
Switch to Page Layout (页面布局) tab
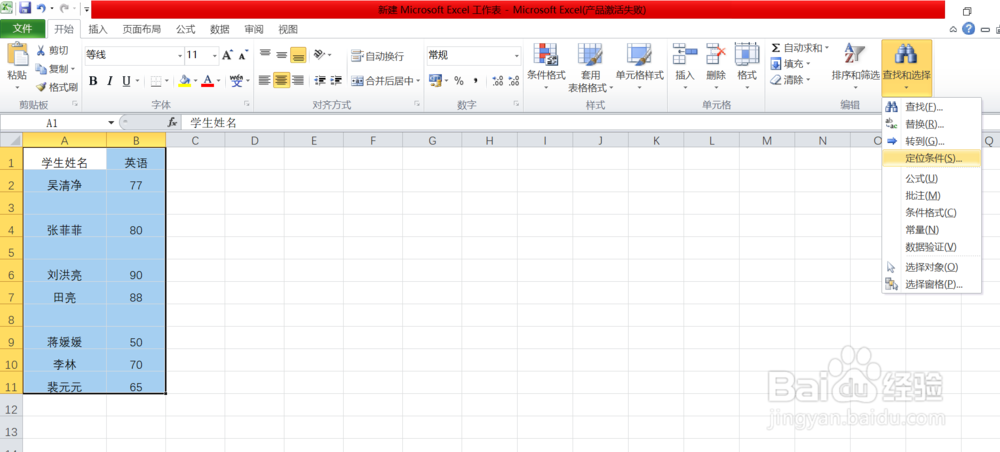coord(142,29)
